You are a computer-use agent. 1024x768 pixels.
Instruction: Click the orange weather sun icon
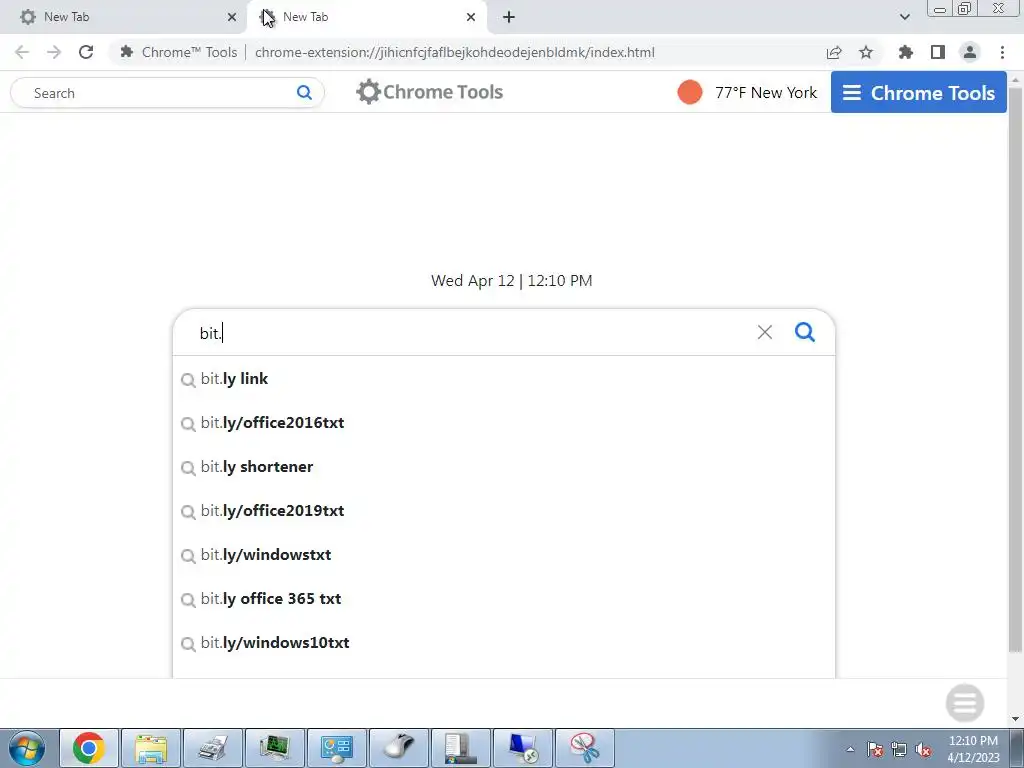(x=690, y=93)
